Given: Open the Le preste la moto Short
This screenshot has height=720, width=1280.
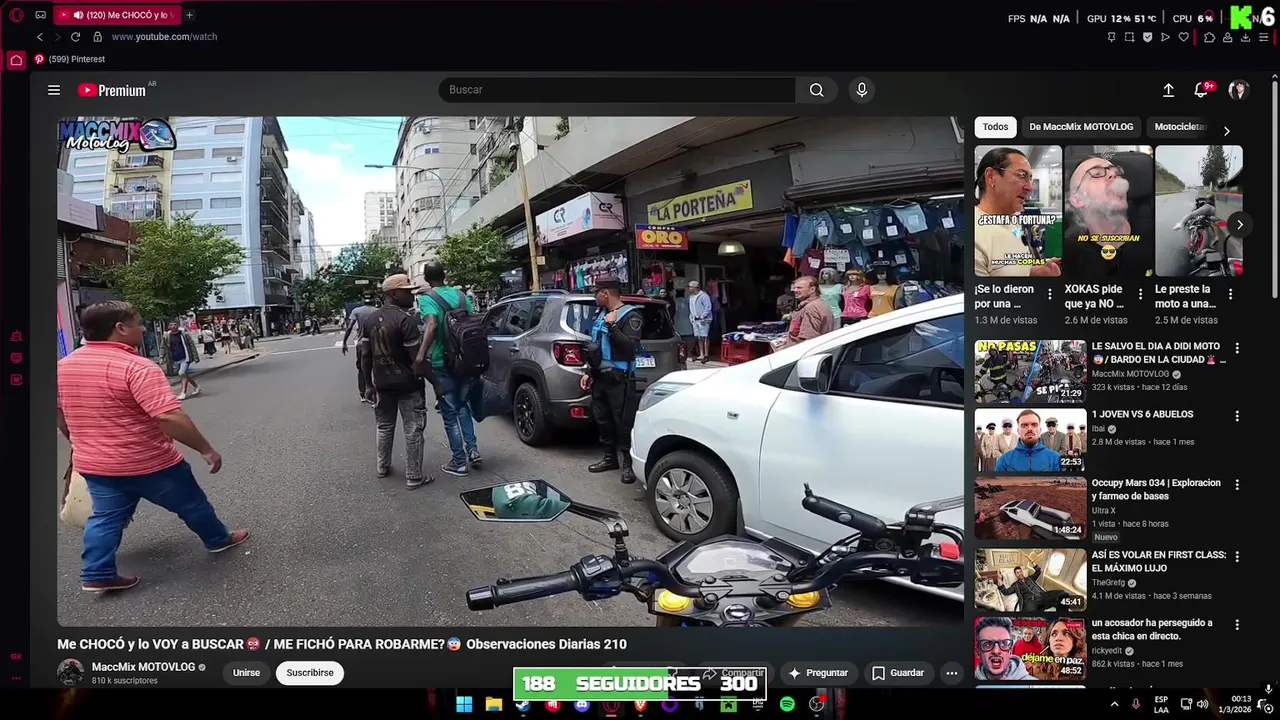Looking at the screenshot, I should (1198, 211).
